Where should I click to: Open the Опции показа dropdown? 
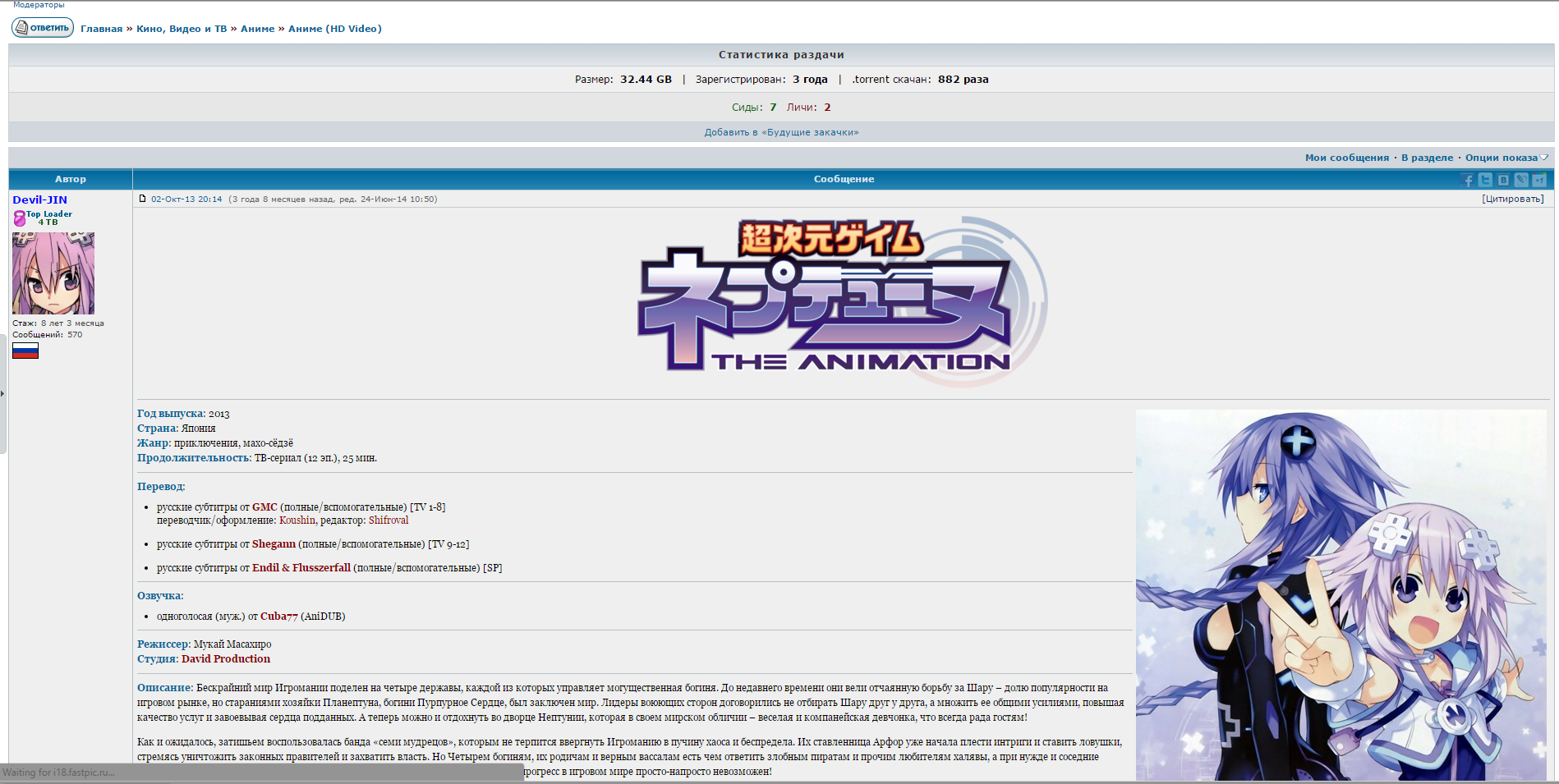1506,158
